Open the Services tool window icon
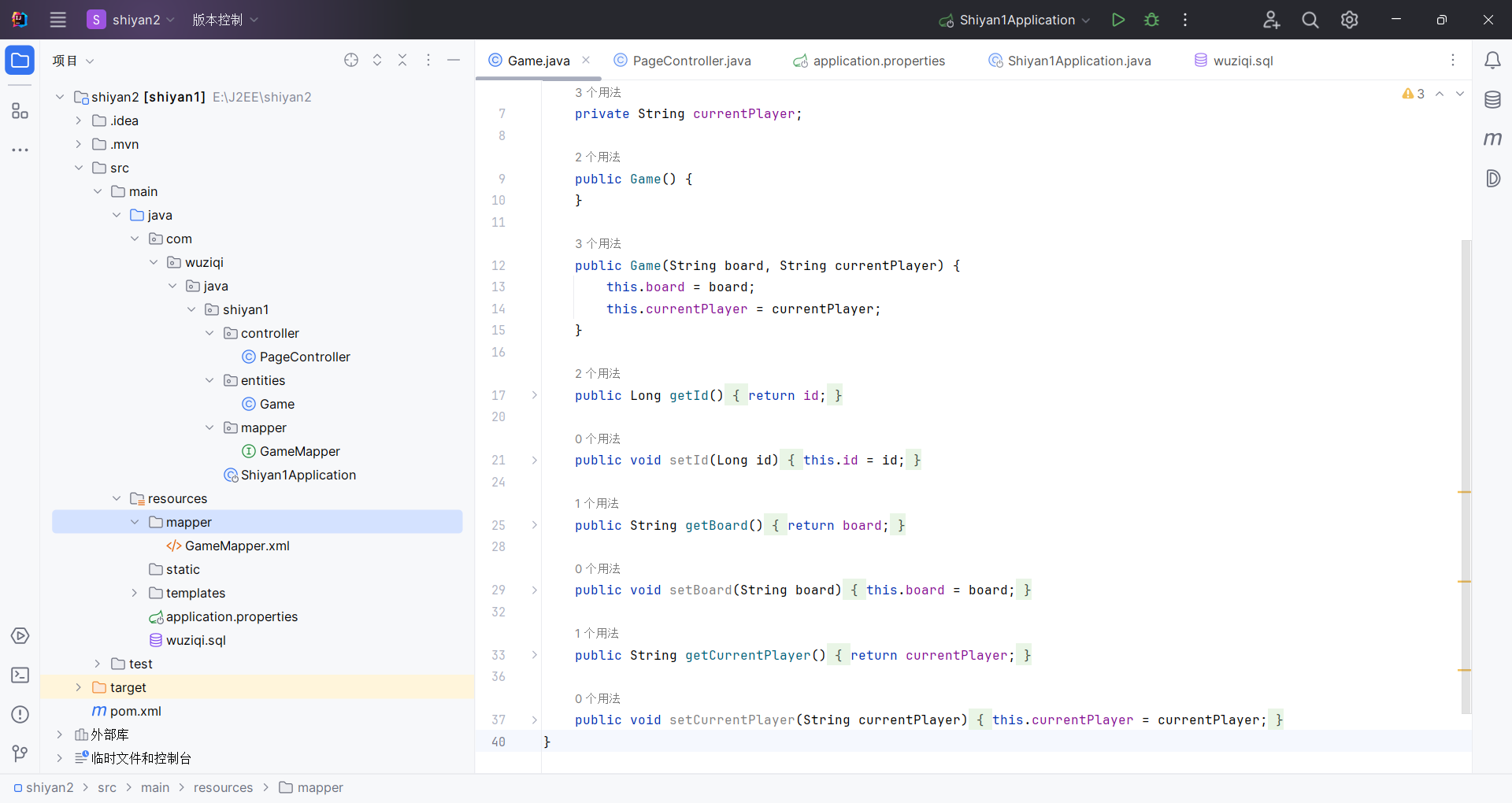Screen dimensions: 1512x803 [20, 635]
